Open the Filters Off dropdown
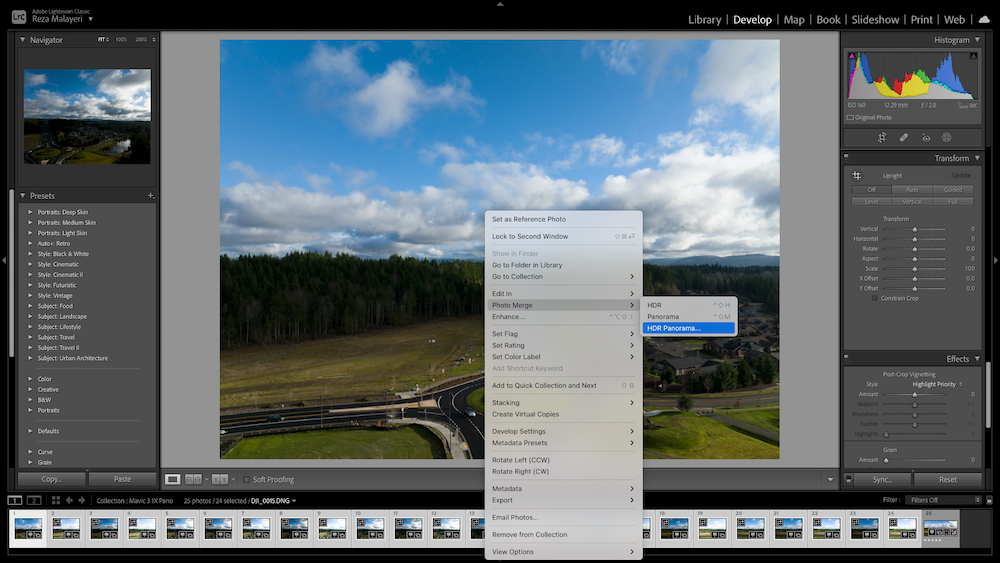The image size is (1000, 563). 944,501
